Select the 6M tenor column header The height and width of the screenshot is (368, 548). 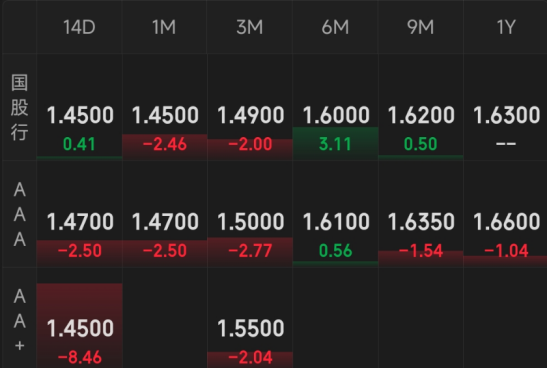pyautogui.click(x=335, y=27)
